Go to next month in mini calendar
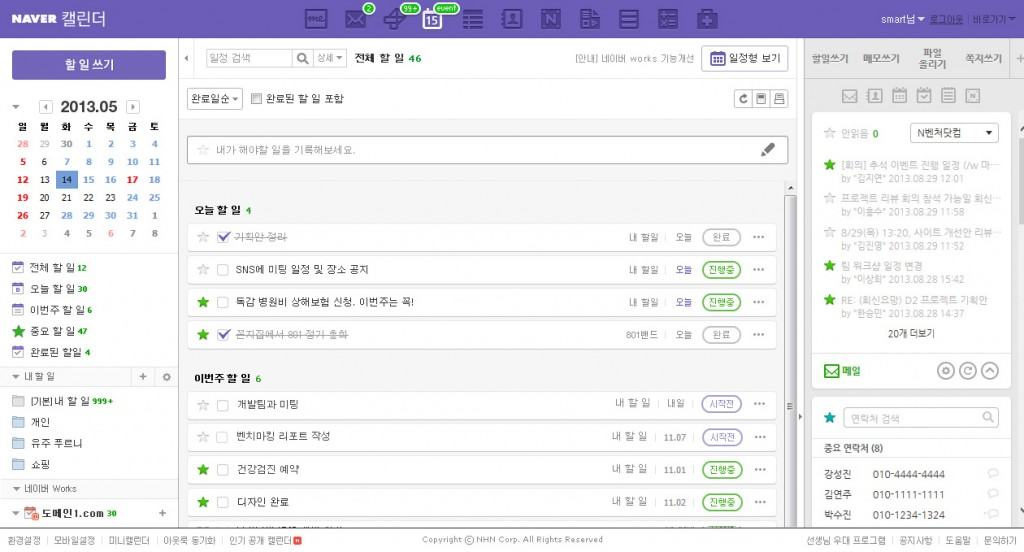This screenshot has height=552, width=1024. click(x=133, y=107)
